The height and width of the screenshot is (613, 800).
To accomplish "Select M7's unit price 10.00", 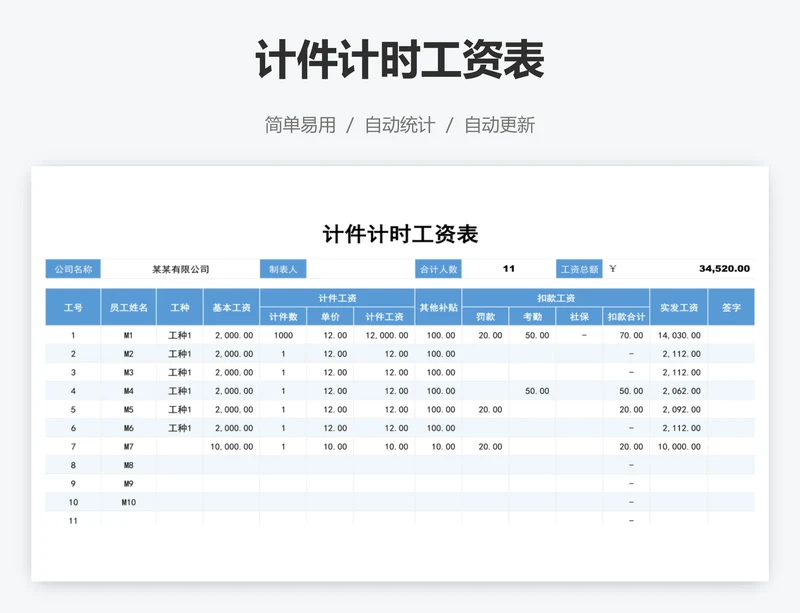I will pyautogui.click(x=330, y=447).
